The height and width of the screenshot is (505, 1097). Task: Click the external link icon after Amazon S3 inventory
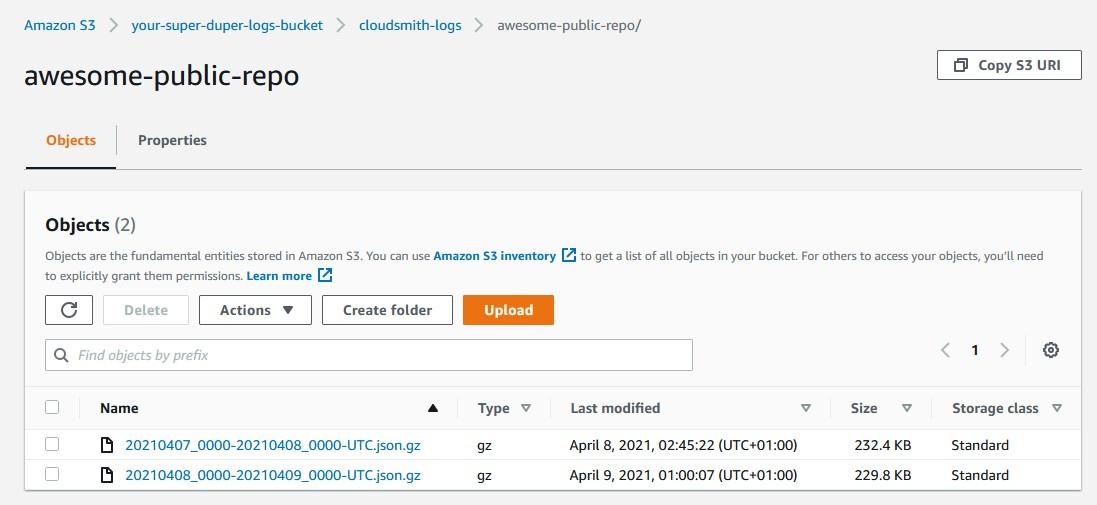coord(569,255)
